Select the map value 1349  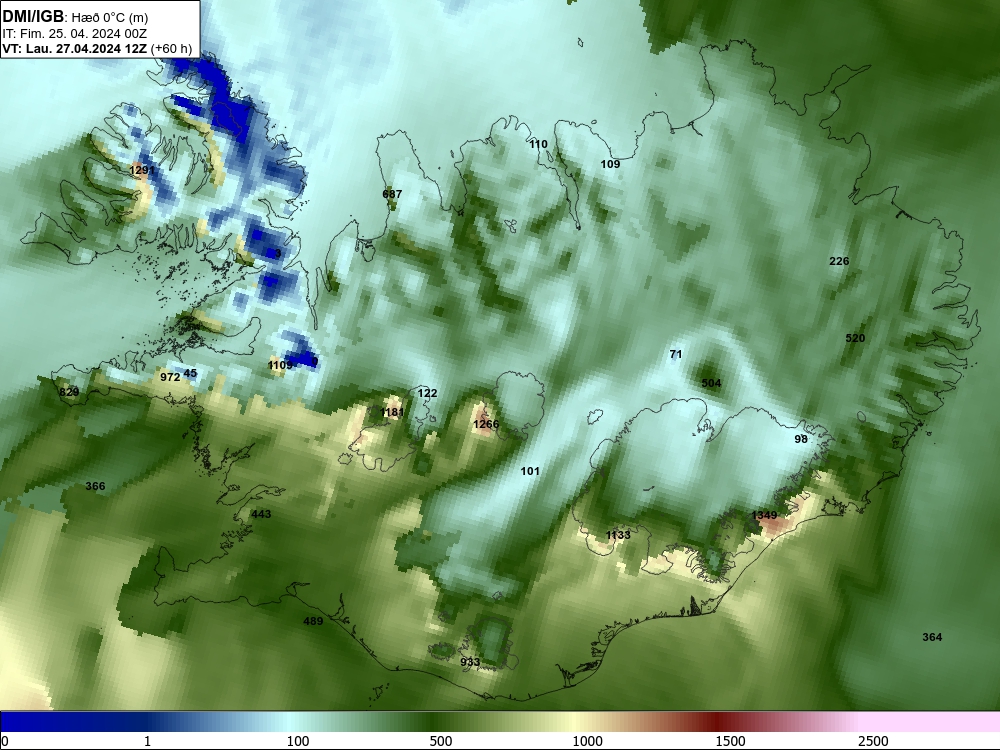764,515
